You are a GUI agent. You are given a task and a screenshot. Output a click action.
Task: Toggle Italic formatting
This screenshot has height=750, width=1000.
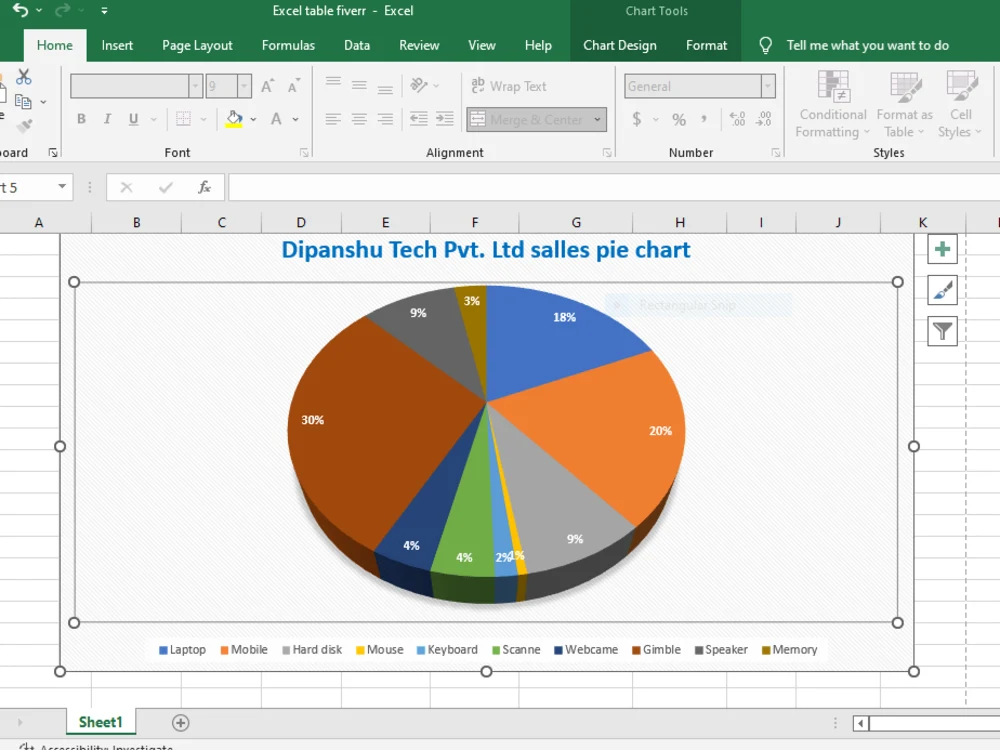107,119
